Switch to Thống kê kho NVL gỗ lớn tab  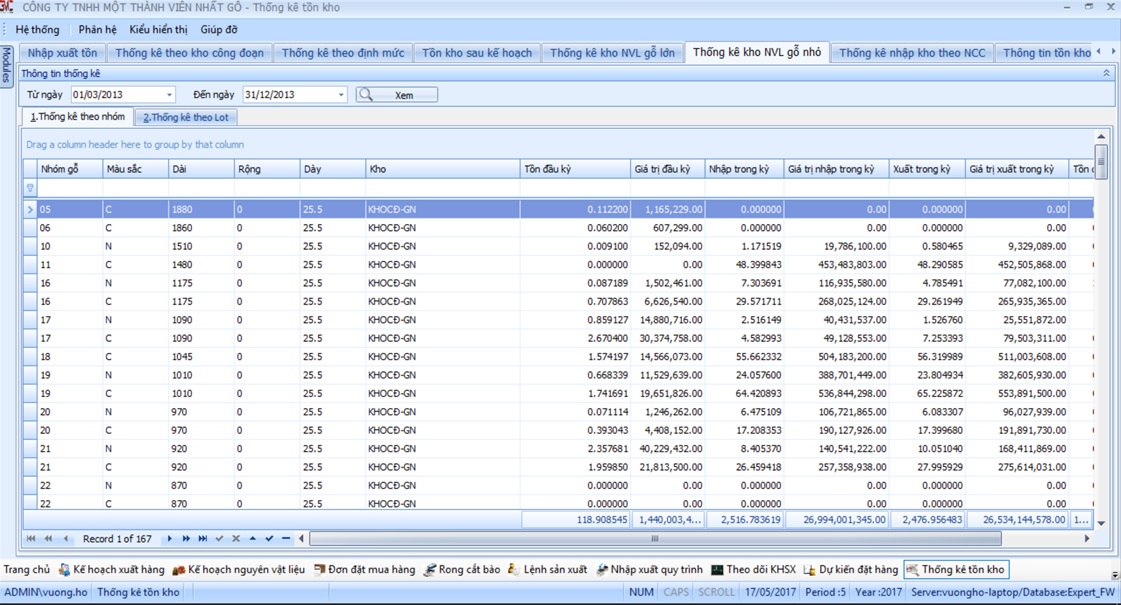coord(612,53)
